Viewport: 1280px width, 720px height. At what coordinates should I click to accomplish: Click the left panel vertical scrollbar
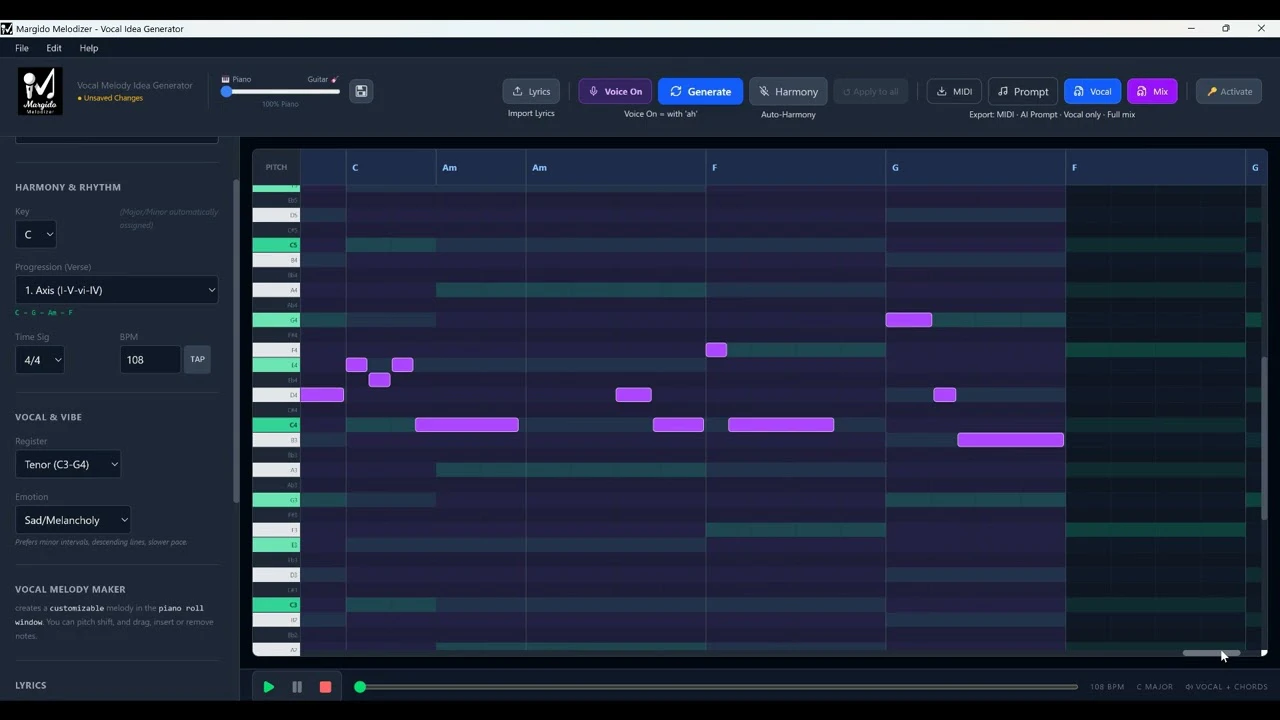pyautogui.click(x=236, y=340)
